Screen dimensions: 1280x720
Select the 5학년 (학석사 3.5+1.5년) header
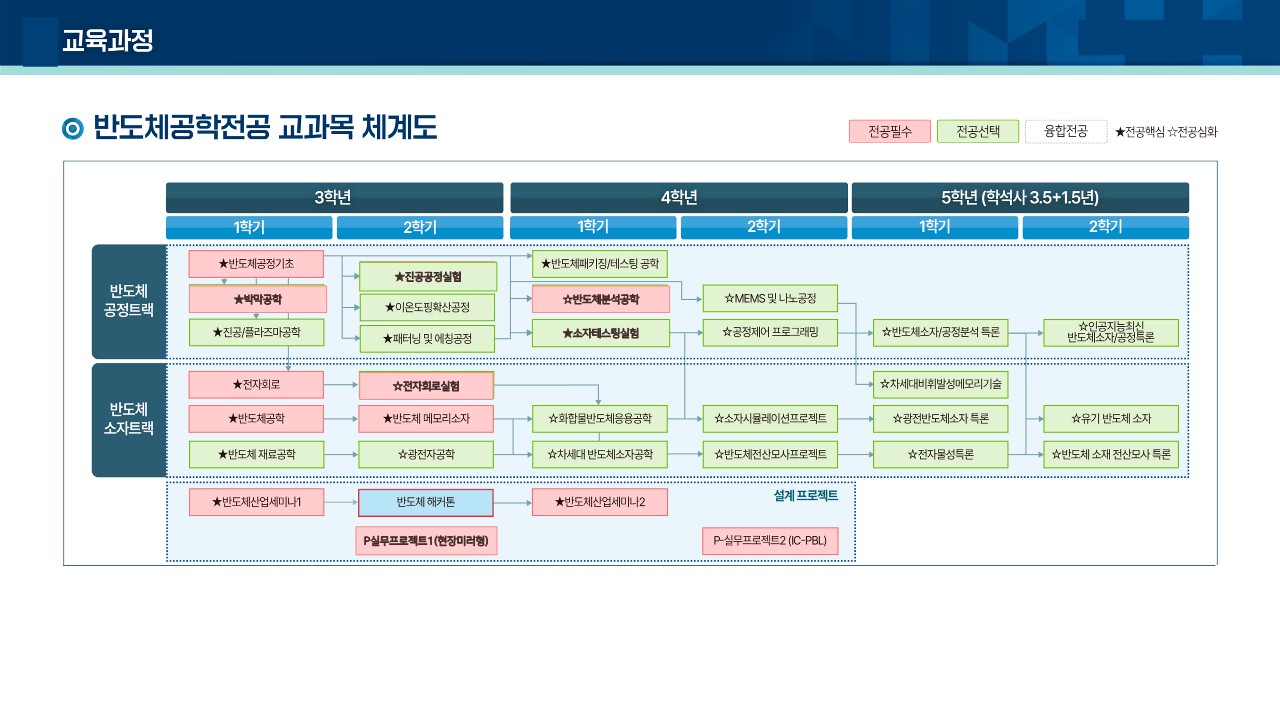(1020, 197)
